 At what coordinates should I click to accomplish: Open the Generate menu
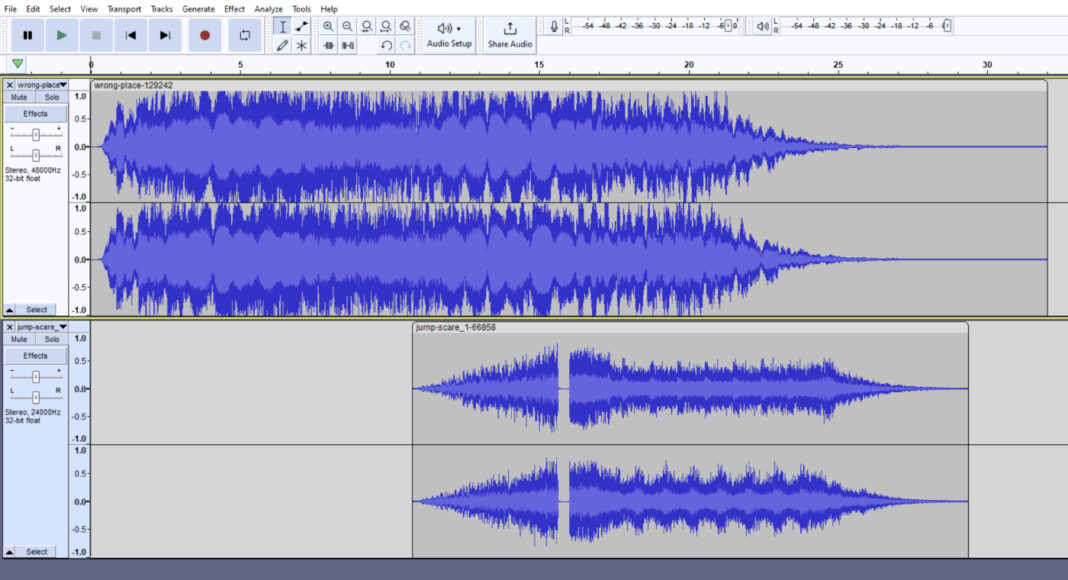click(196, 8)
